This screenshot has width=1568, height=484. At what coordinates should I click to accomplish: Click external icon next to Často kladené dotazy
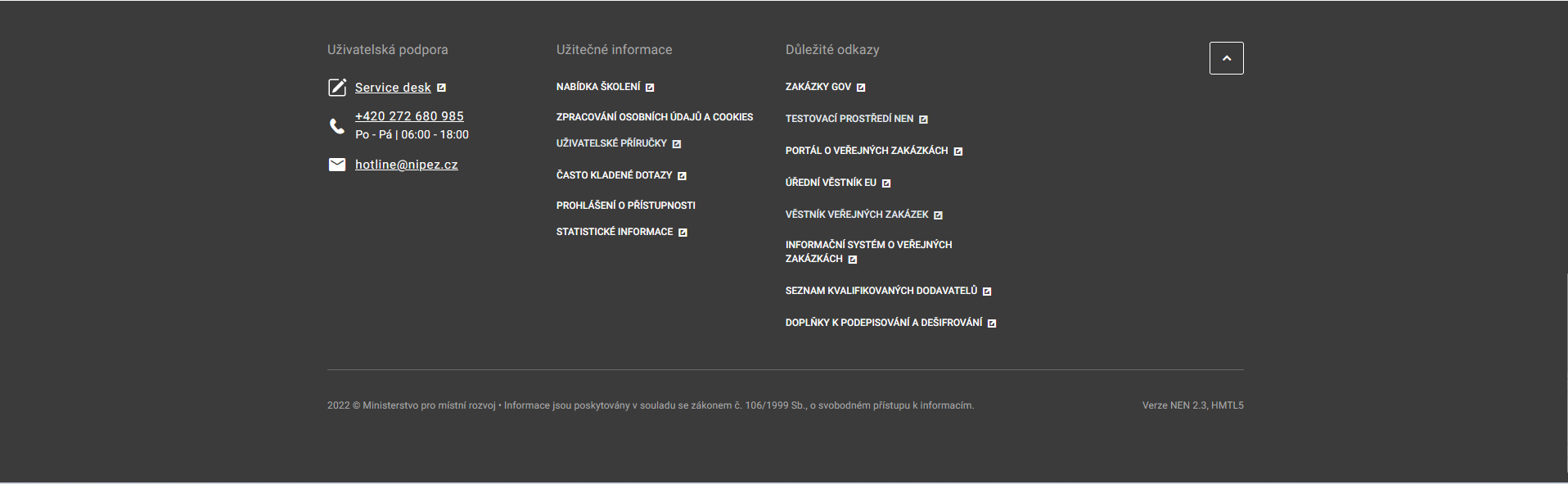point(682,176)
